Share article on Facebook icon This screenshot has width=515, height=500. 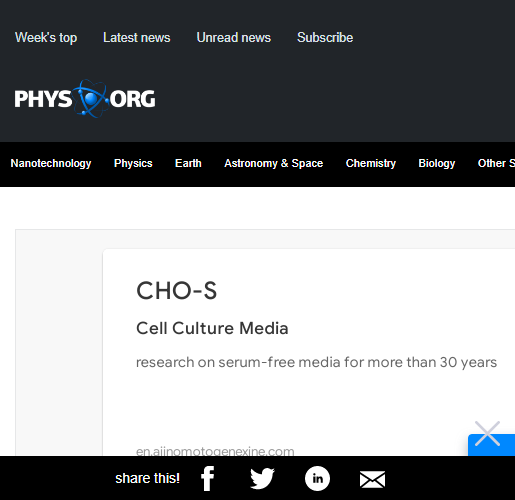(207, 479)
